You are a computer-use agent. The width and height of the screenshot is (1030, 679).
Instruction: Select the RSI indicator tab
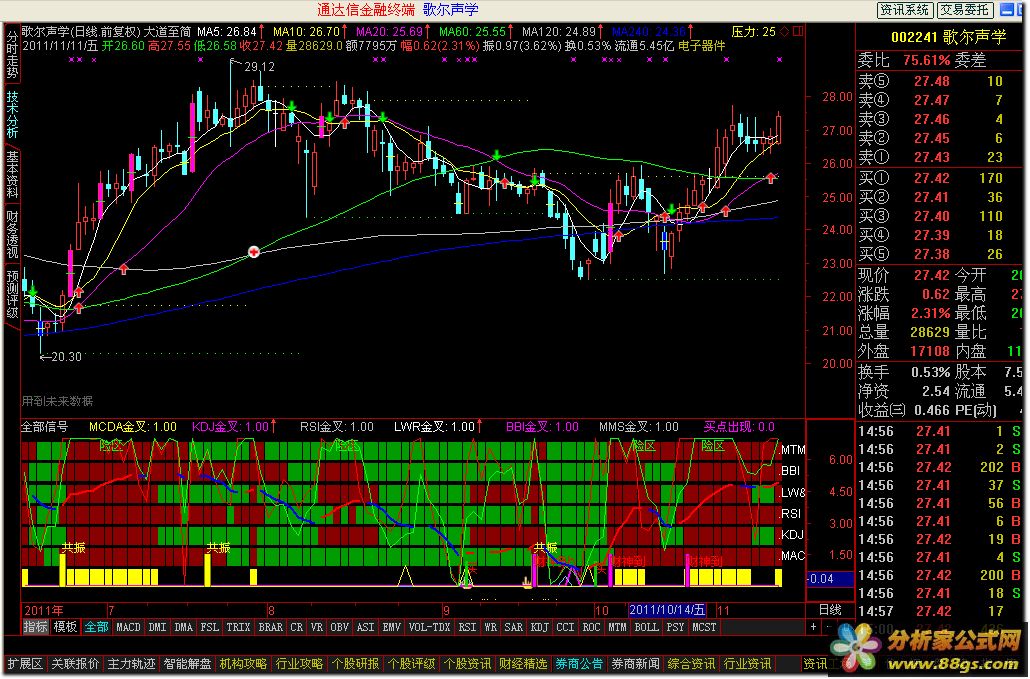pos(467,627)
